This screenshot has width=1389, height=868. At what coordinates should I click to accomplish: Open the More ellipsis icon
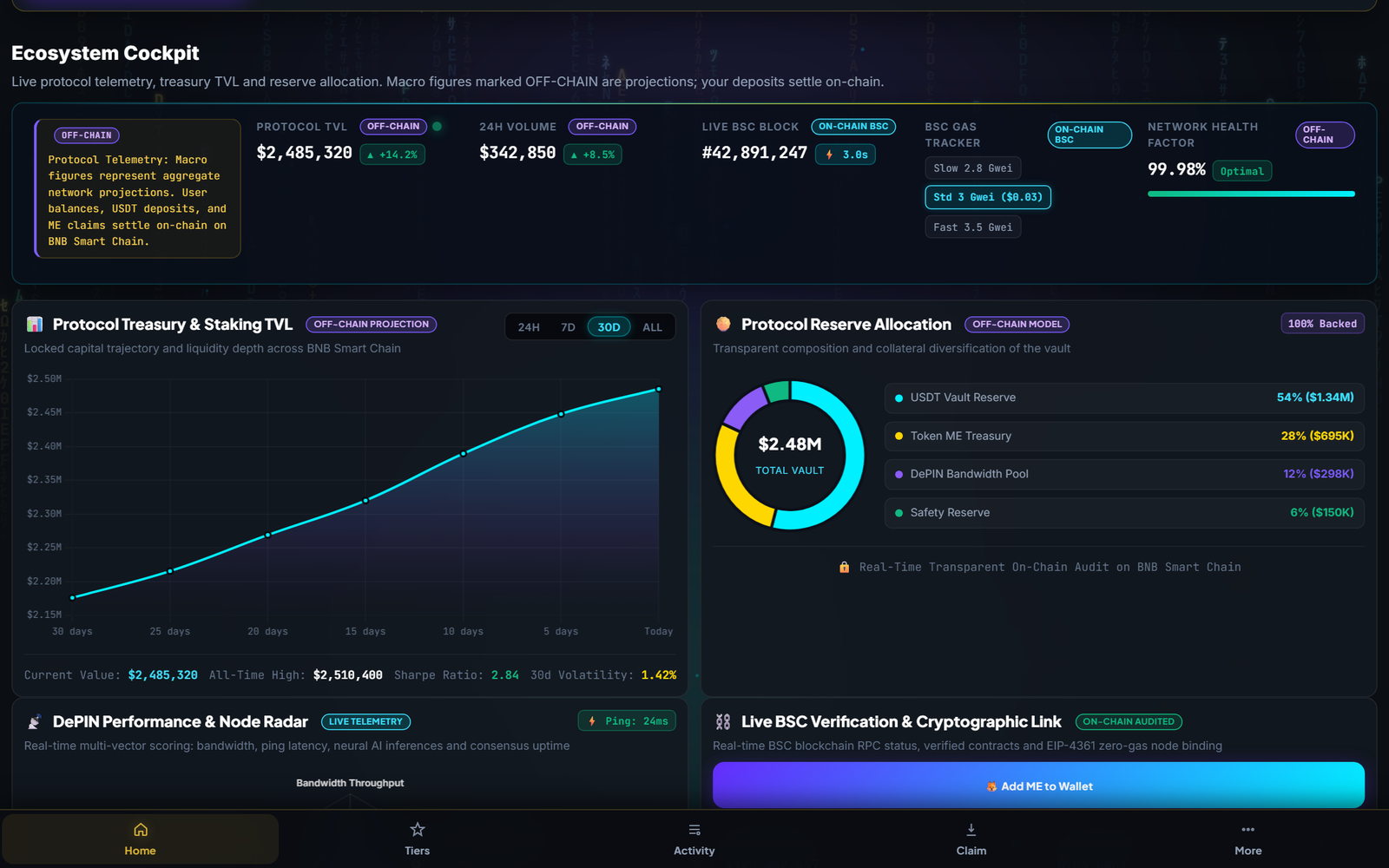(1248, 830)
